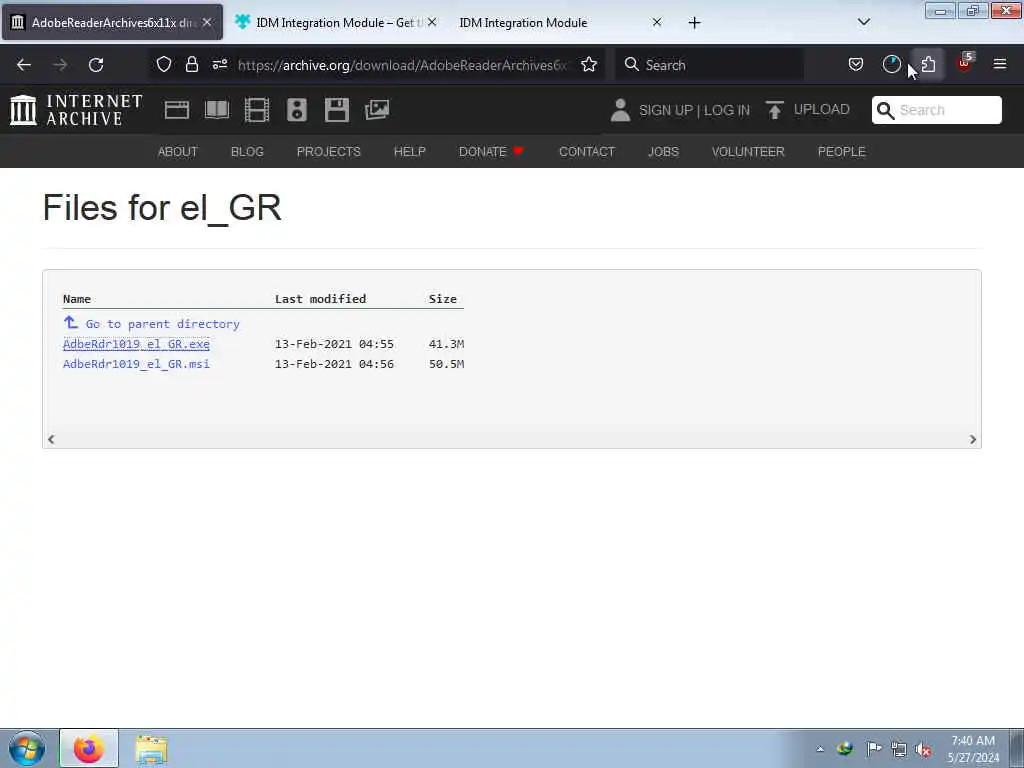The image size is (1024, 768).
Task: Click the padlock site security icon
Action: [191, 64]
